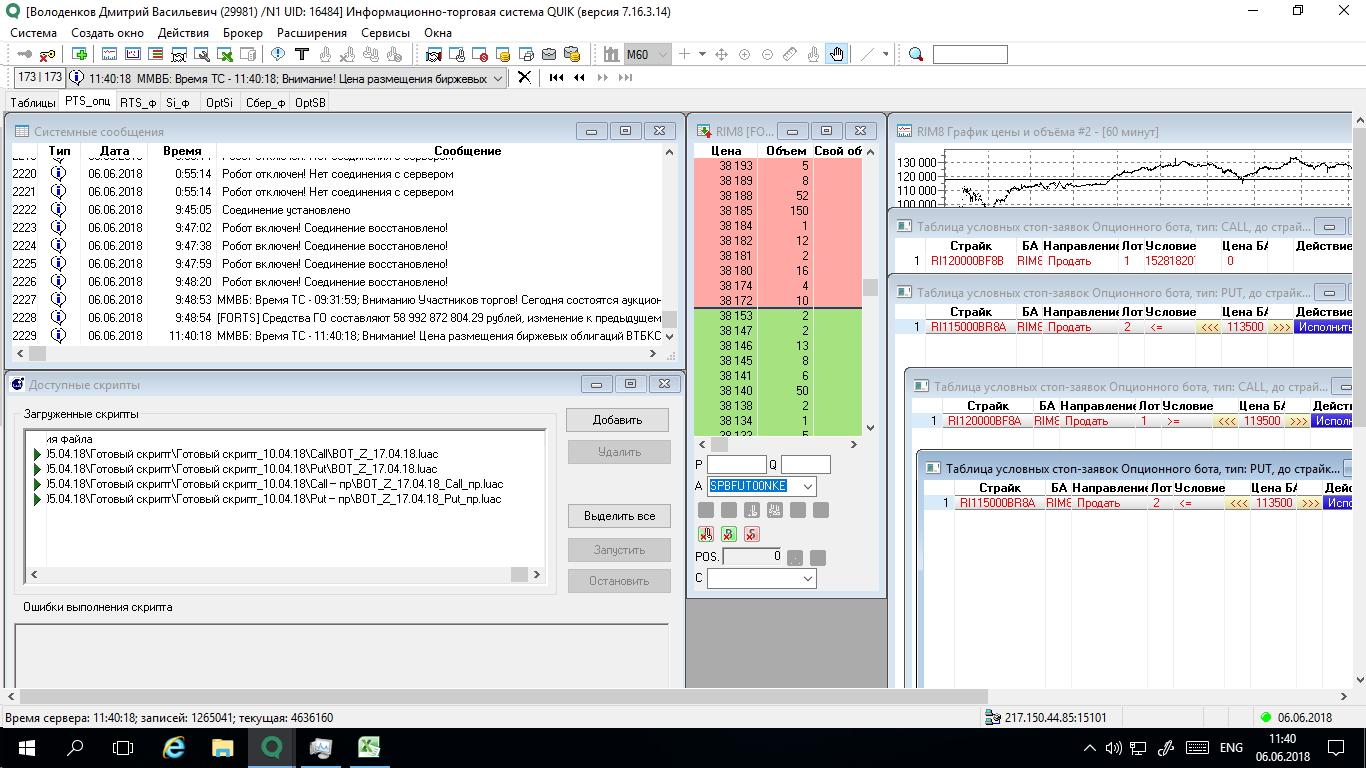Image resolution: width=1366 pixels, height=768 pixels.
Task: Open the Брокер menu
Action: tap(242, 33)
